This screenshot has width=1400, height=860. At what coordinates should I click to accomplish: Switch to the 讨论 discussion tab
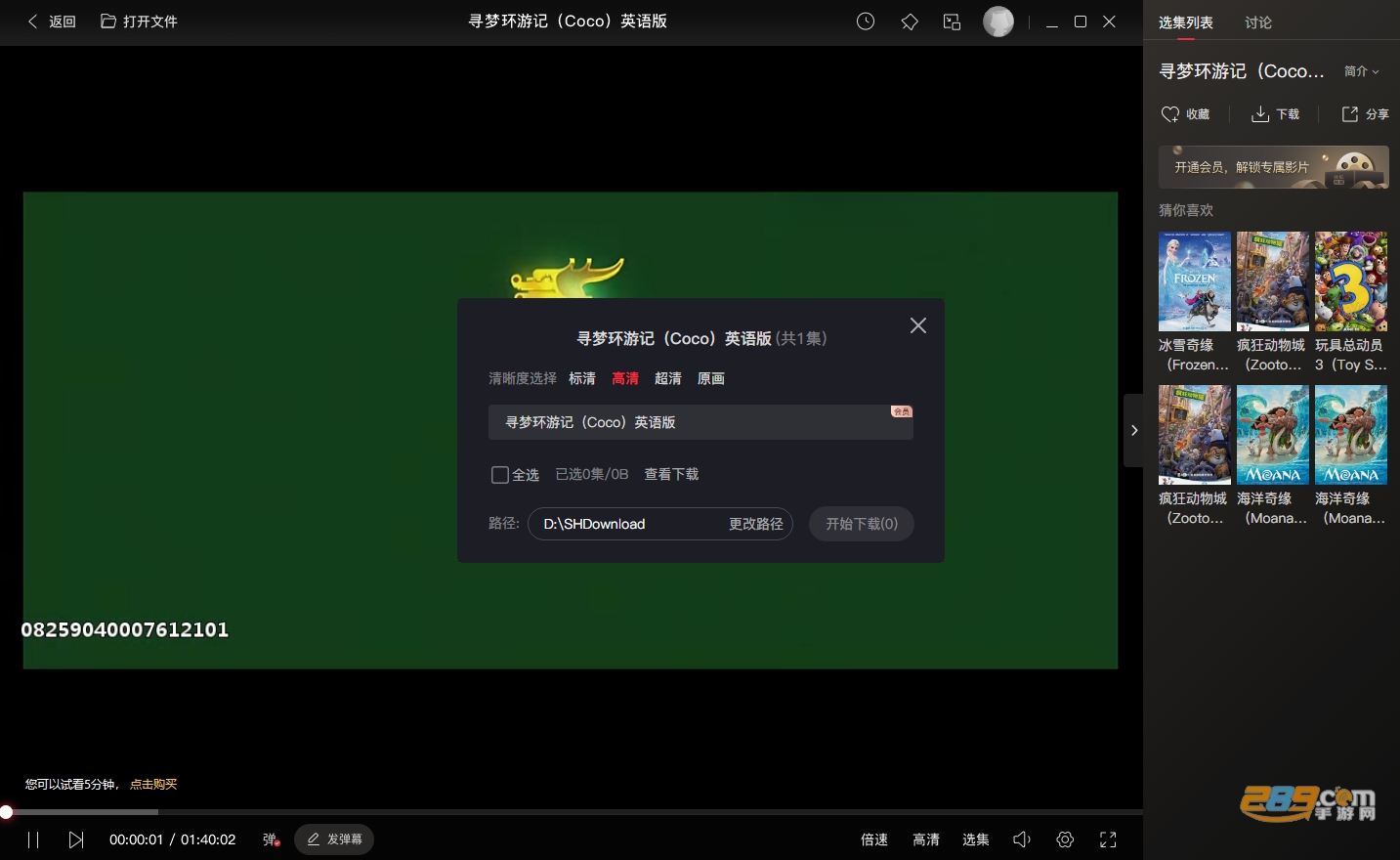pyautogui.click(x=1258, y=22)
